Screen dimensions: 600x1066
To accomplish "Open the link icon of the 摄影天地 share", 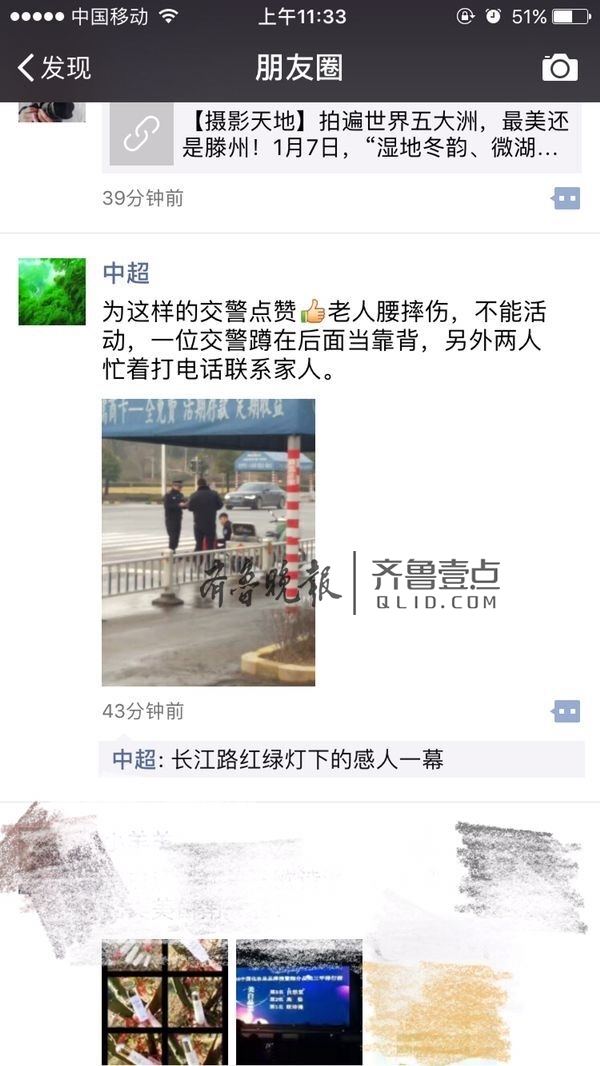I will click(141, 134).
